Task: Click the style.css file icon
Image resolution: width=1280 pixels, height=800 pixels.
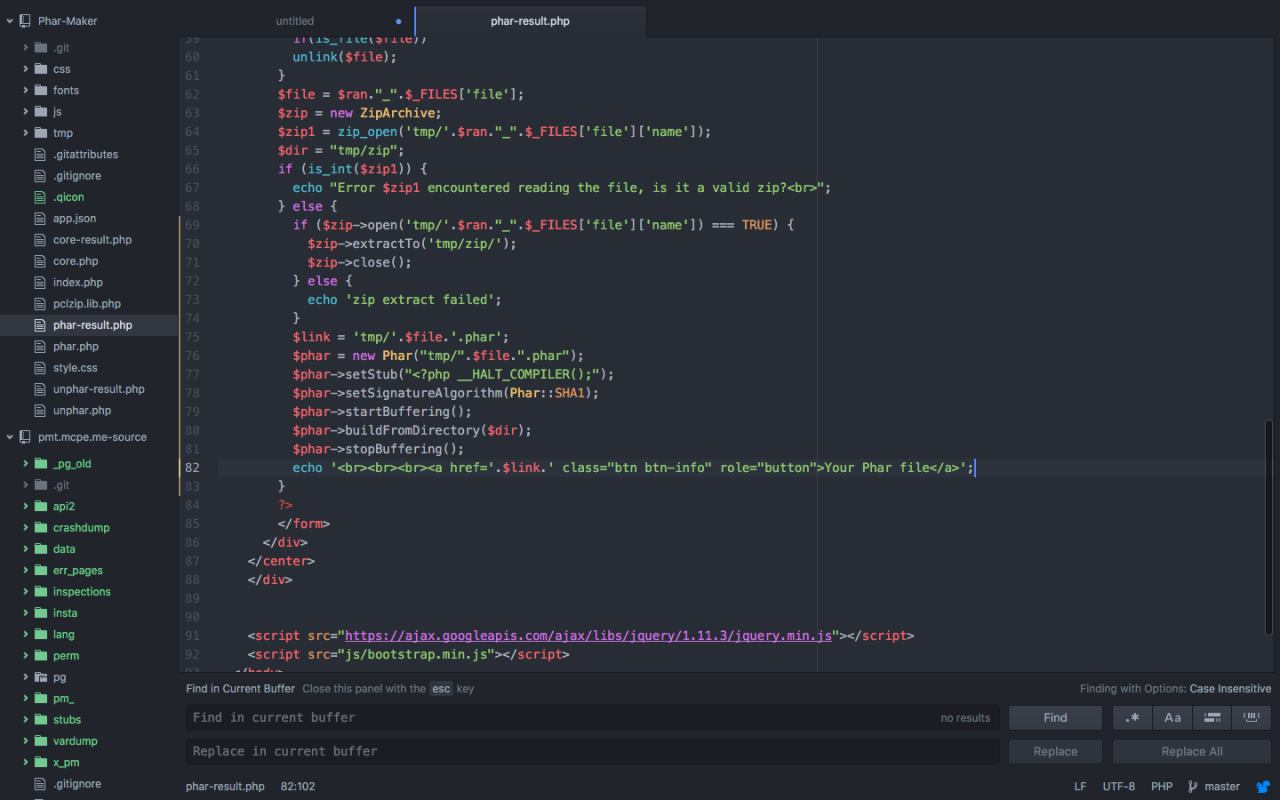Action: click(x=41, y=368)
